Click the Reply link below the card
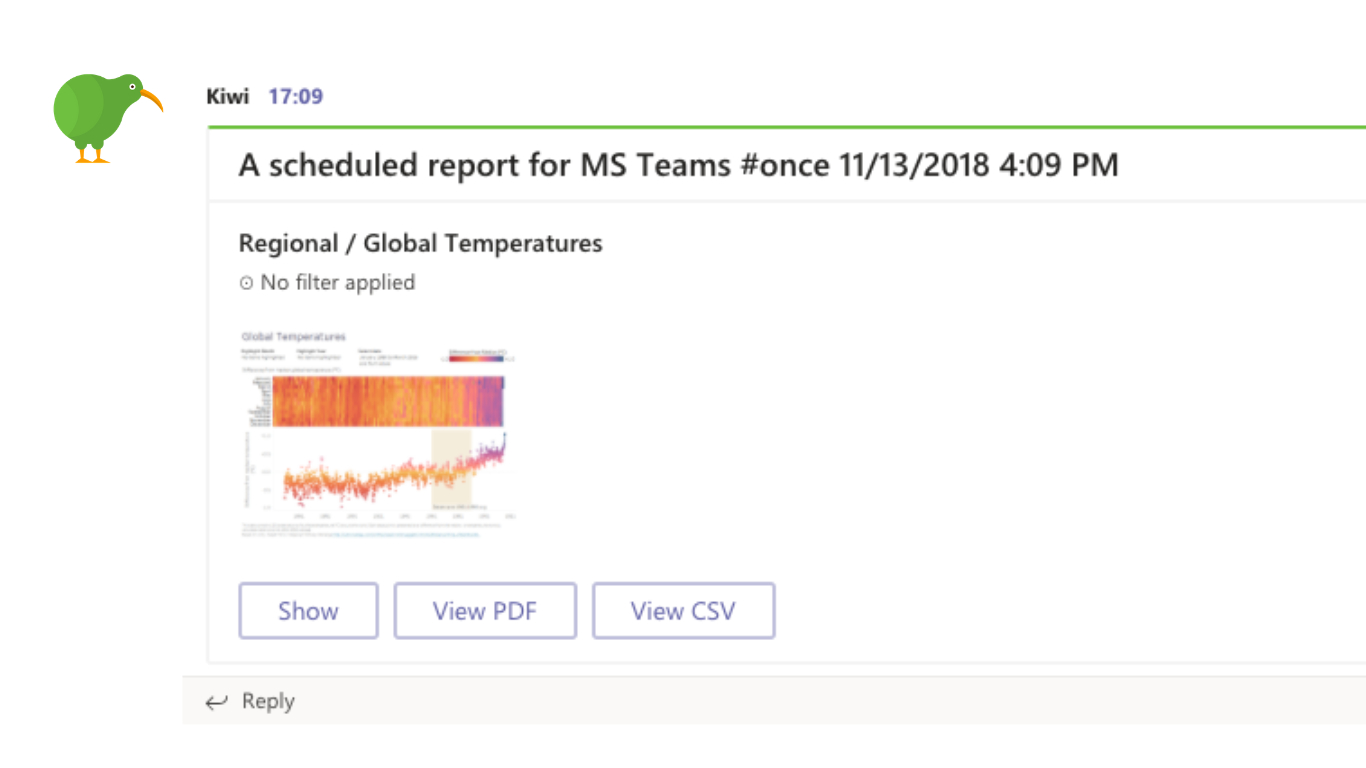The height and width of the screenshot is (768, 1366). (x=268, y=701)
